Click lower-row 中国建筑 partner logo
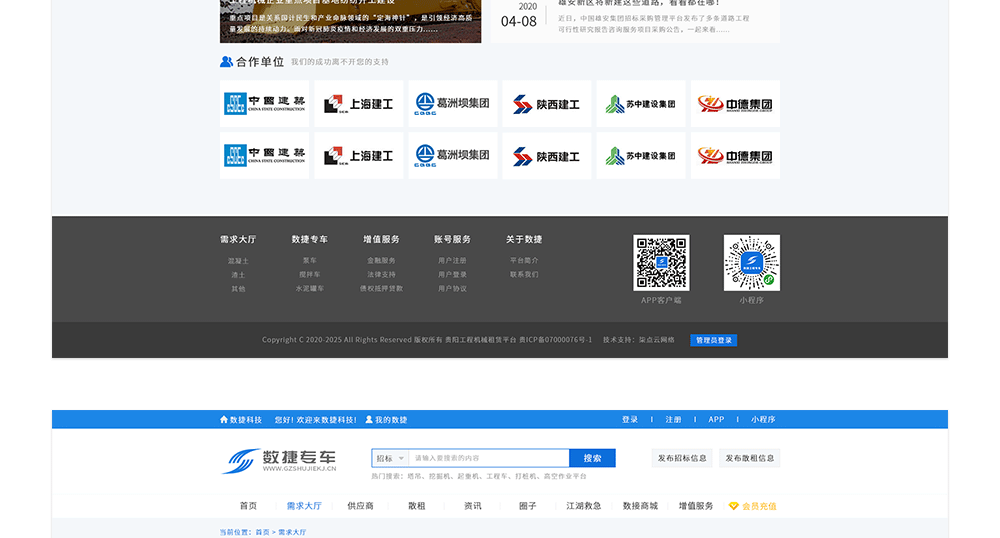This screenshot has height=538, width=1000. pos(265,156)
